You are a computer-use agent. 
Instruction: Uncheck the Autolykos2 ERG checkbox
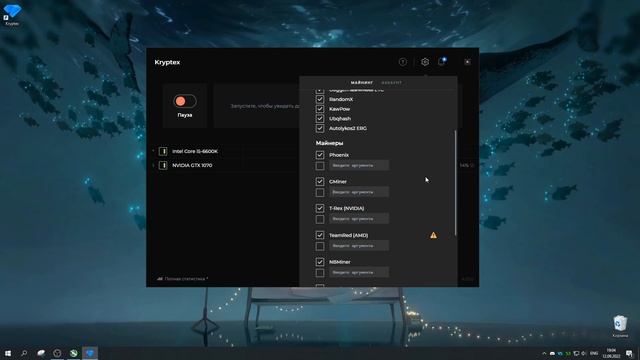click(320, 128)
